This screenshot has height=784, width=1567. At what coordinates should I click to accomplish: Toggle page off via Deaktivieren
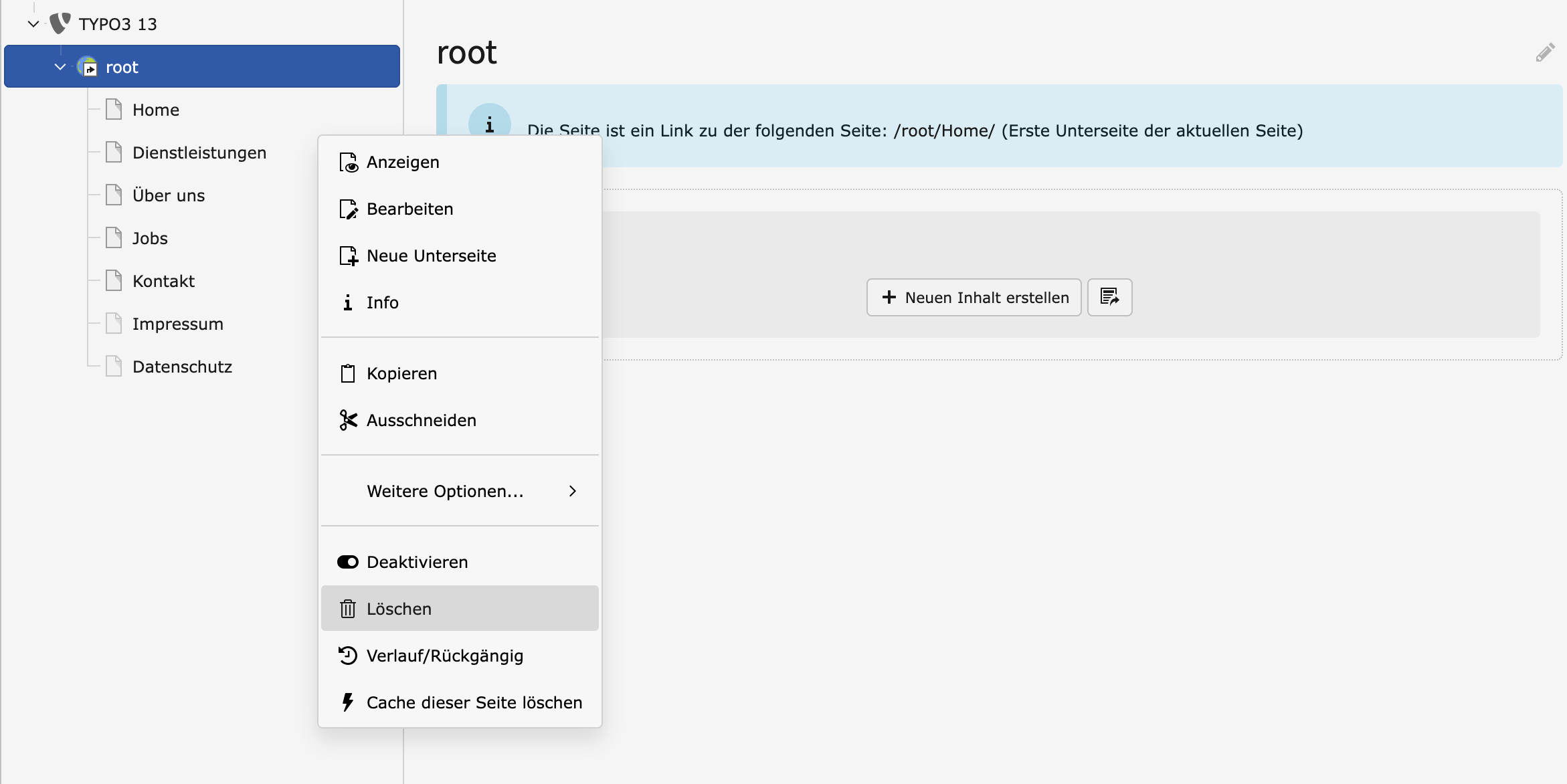coord(416,562)
